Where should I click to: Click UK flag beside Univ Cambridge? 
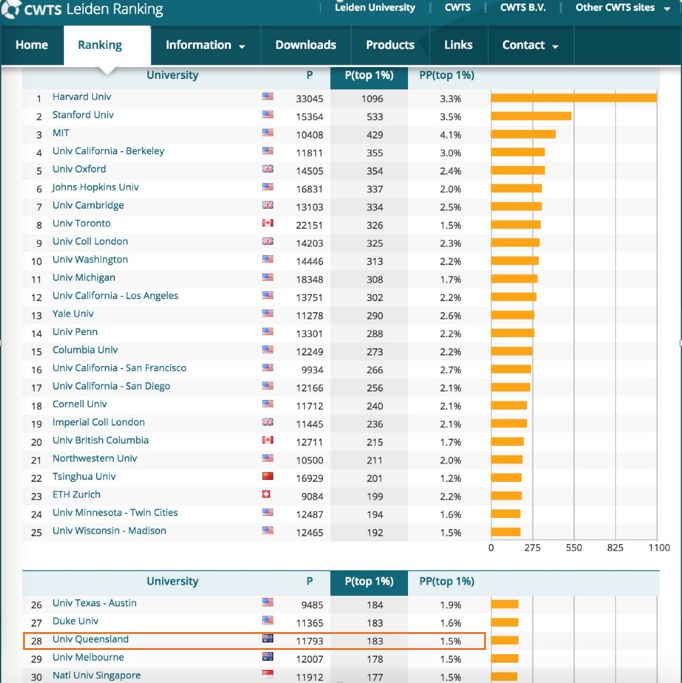coord(268,205)
